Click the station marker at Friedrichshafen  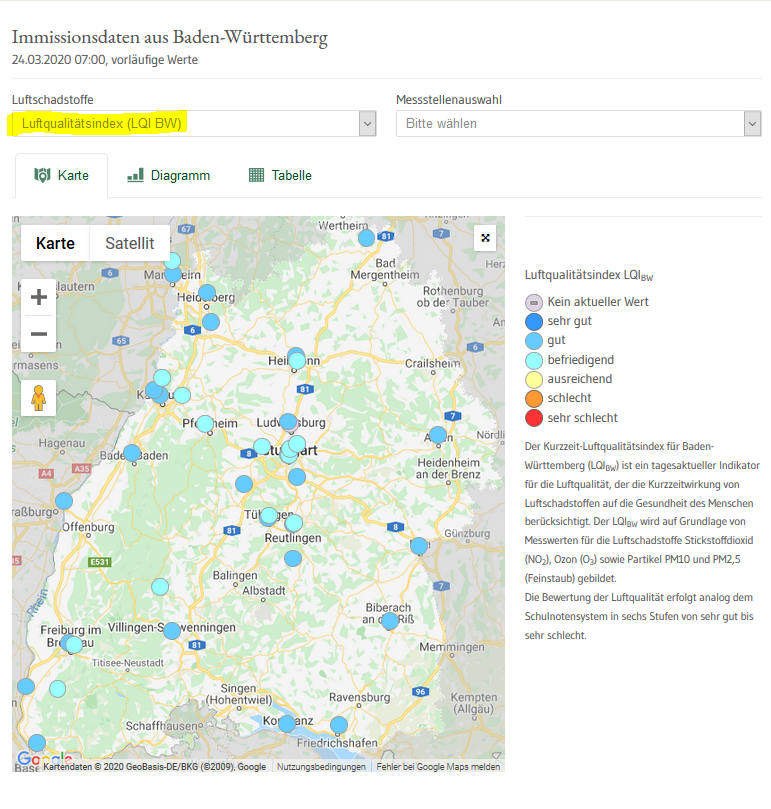[339, 725]
